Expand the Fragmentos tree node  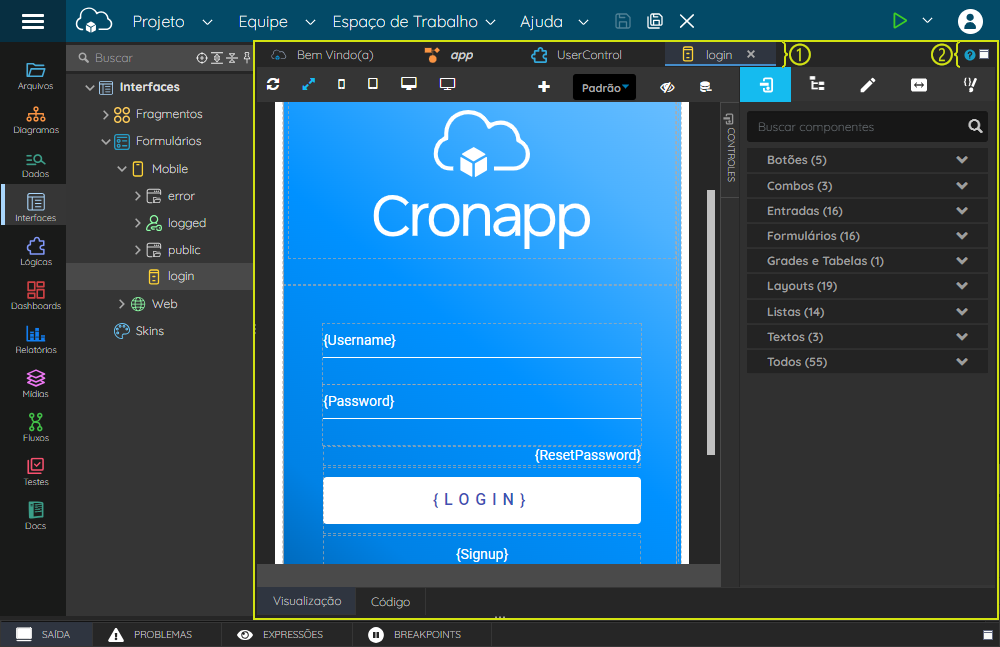click(x=106, y=115)
